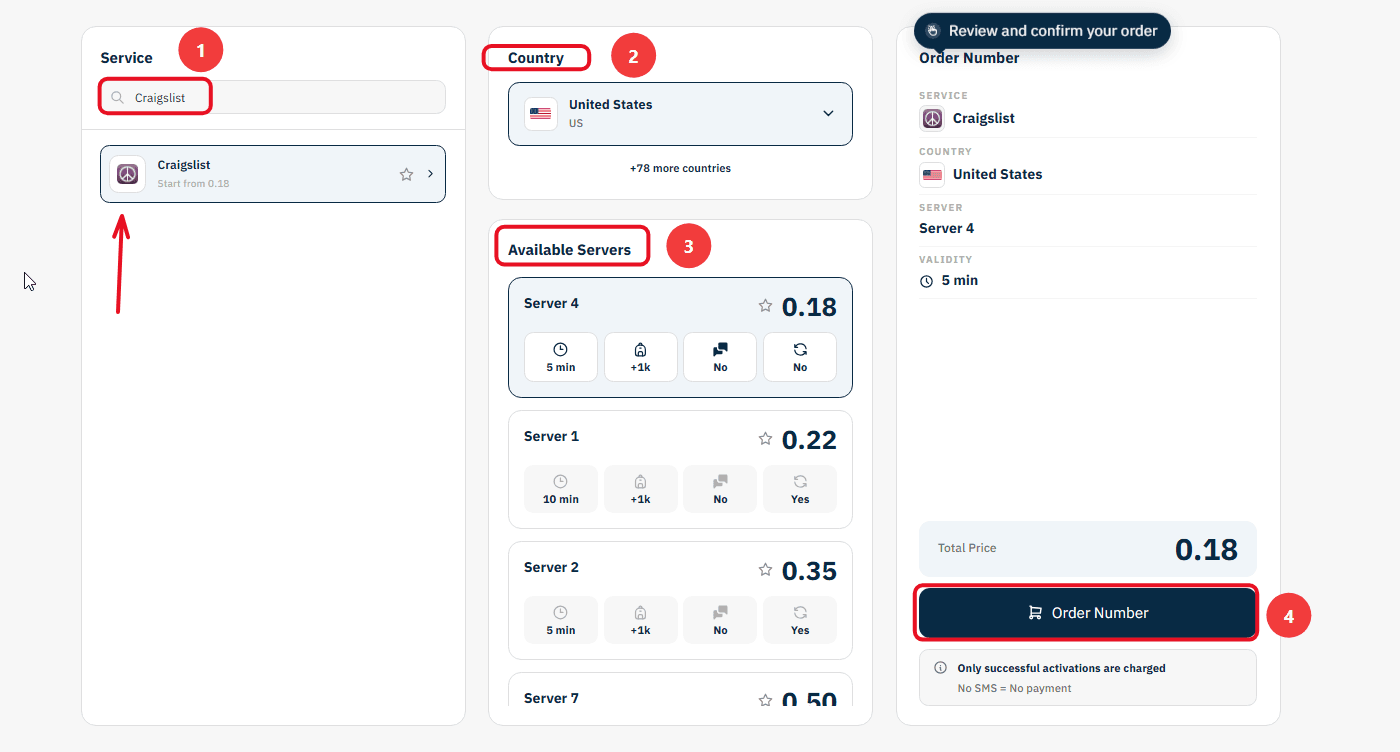Favorite Server 1 using its star
1400x752 pixels.
765,438
